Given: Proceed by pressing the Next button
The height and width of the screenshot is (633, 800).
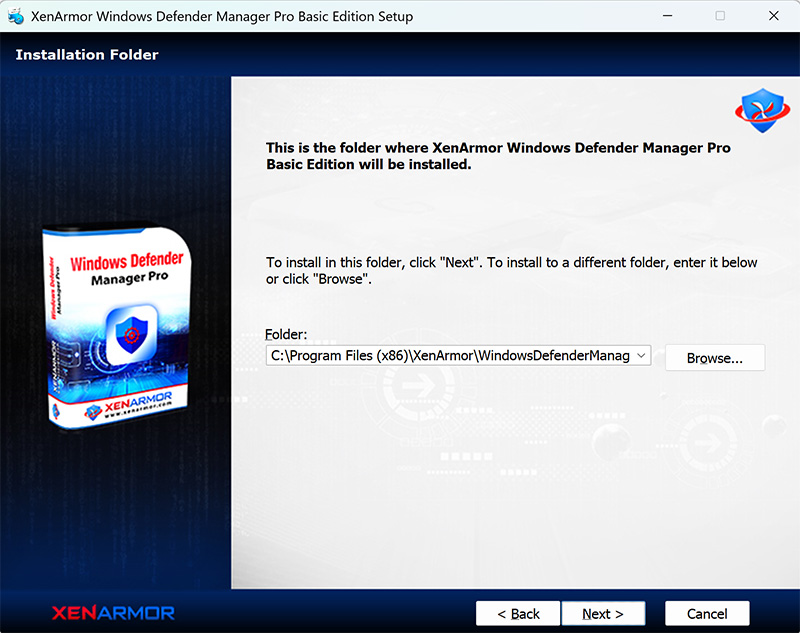Looking at the screenshot, I should (x=603, y=613).
